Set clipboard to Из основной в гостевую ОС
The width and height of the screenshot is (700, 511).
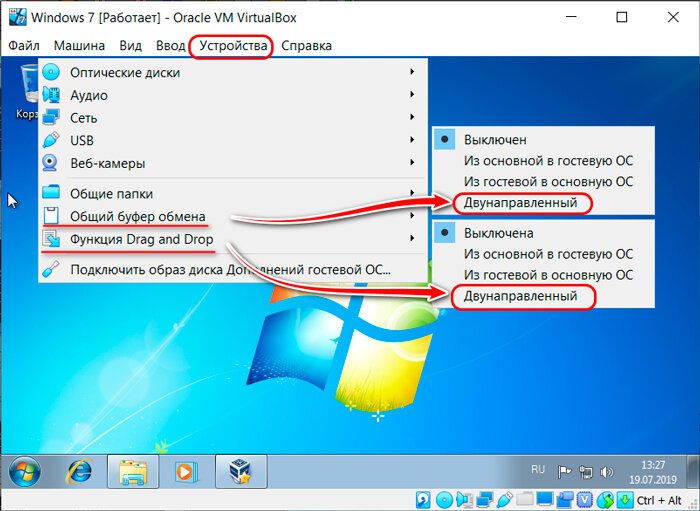(x=543, y=161)
